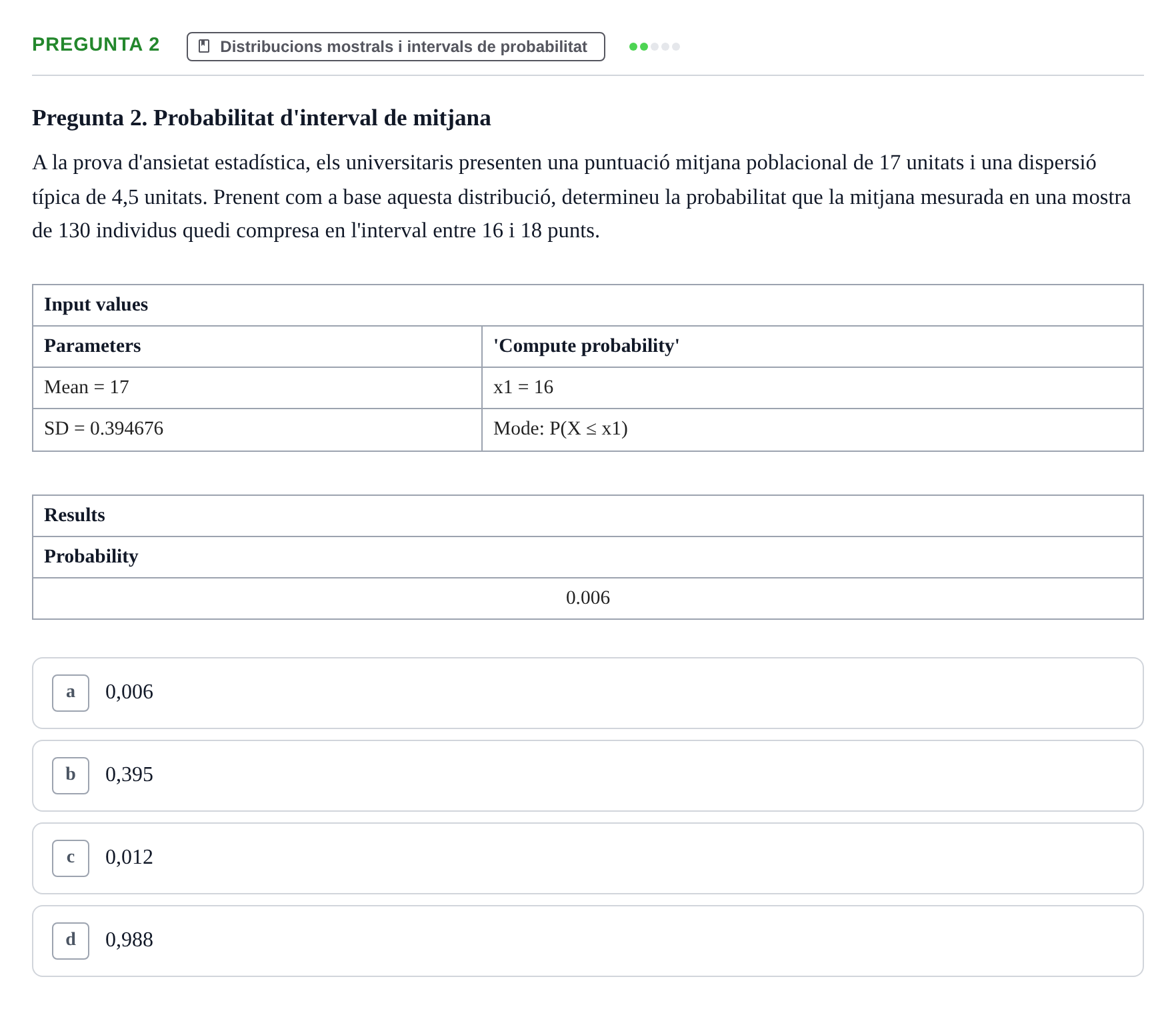The image size is (1176, 1009).
Task: Click the bookmark icon in the topic tag
Action: pos(204,46)
